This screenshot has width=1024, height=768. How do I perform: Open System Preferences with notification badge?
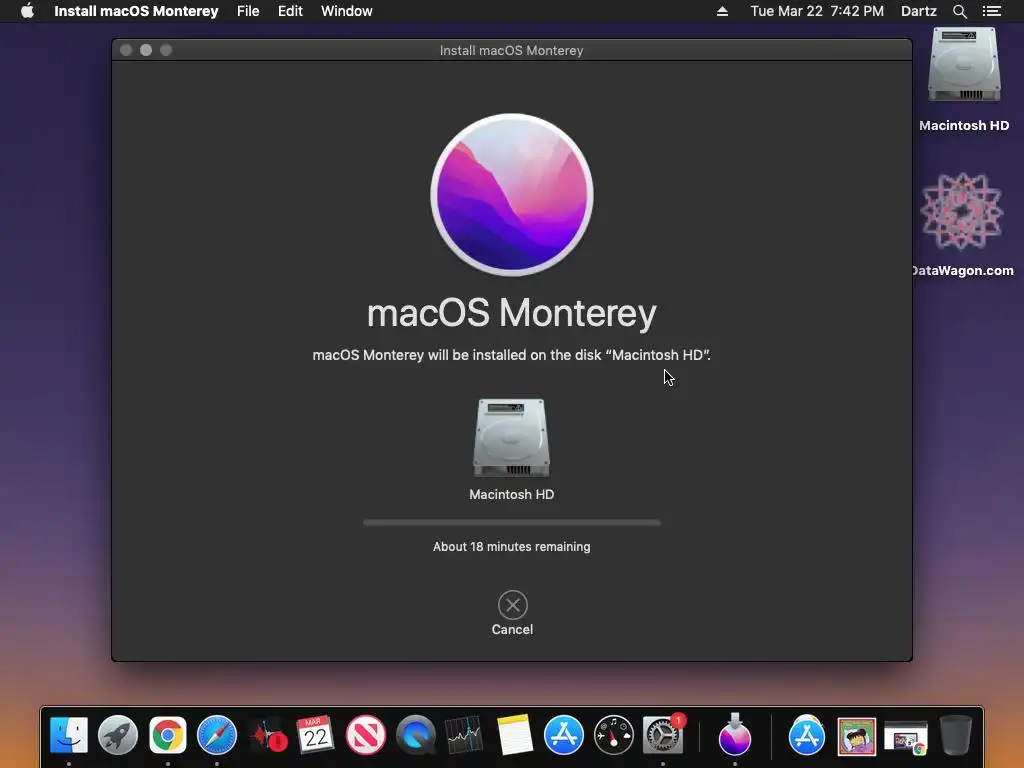tap(663, 735)
